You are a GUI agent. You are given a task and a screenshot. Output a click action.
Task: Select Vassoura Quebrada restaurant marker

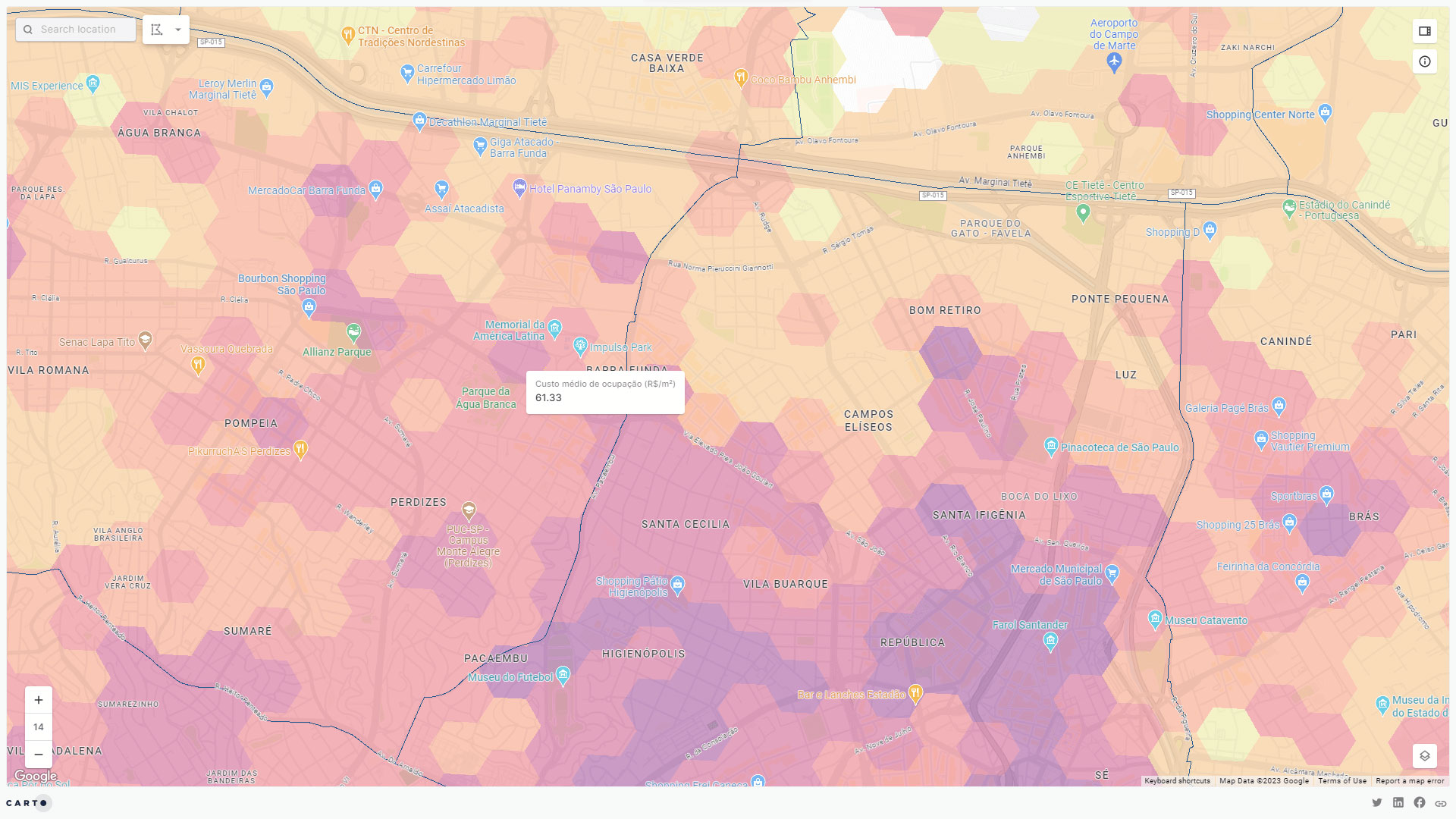198,366
